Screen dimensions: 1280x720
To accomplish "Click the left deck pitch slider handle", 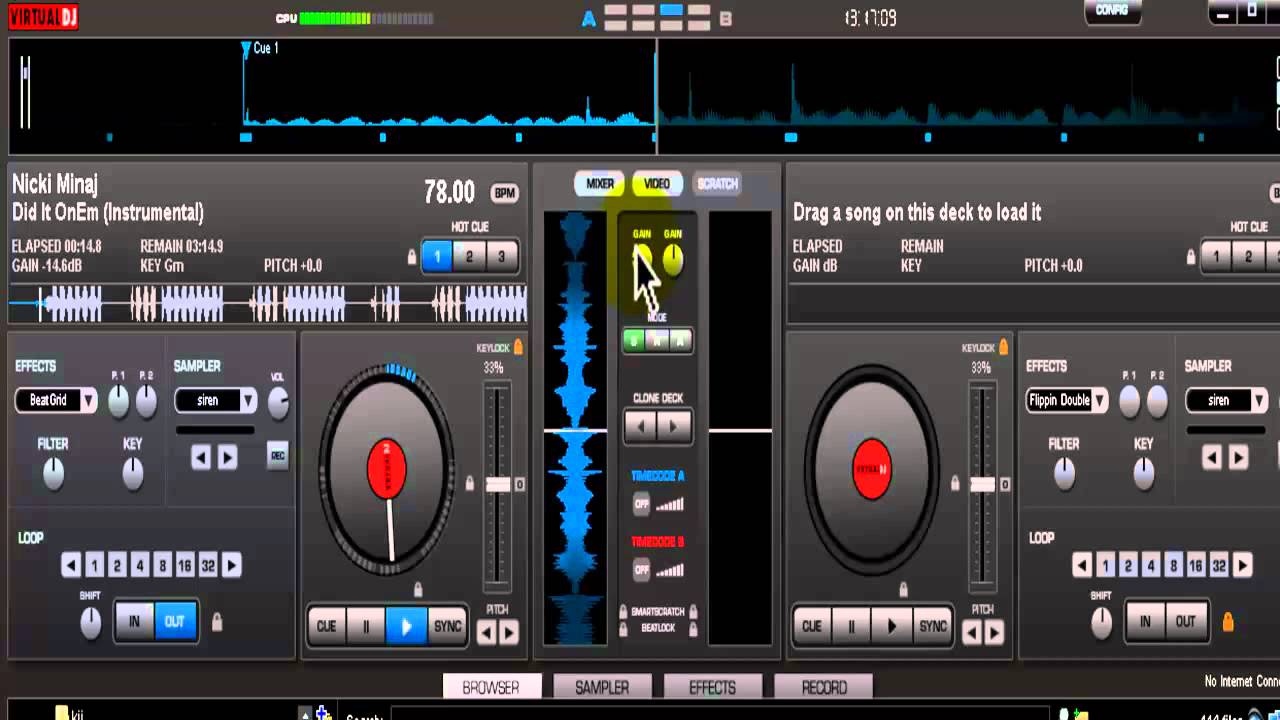I will [x=497, y=484].
